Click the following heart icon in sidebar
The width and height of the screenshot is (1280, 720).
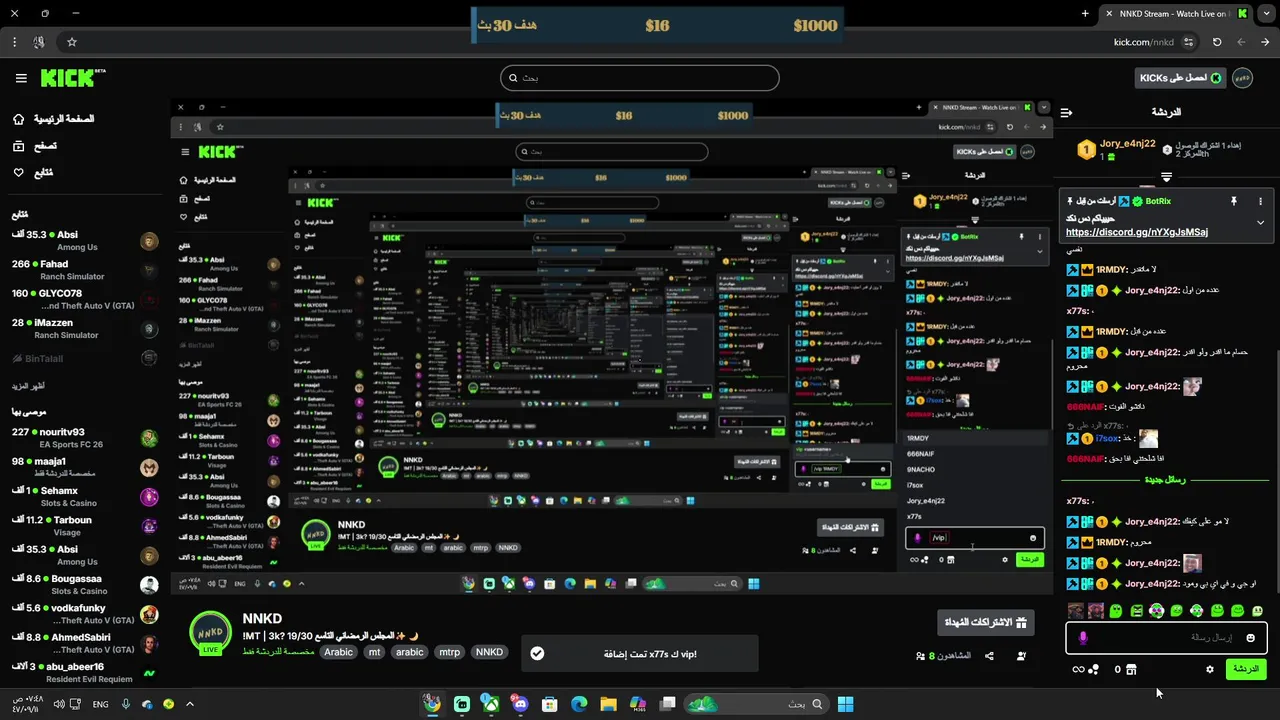(18, 172)
